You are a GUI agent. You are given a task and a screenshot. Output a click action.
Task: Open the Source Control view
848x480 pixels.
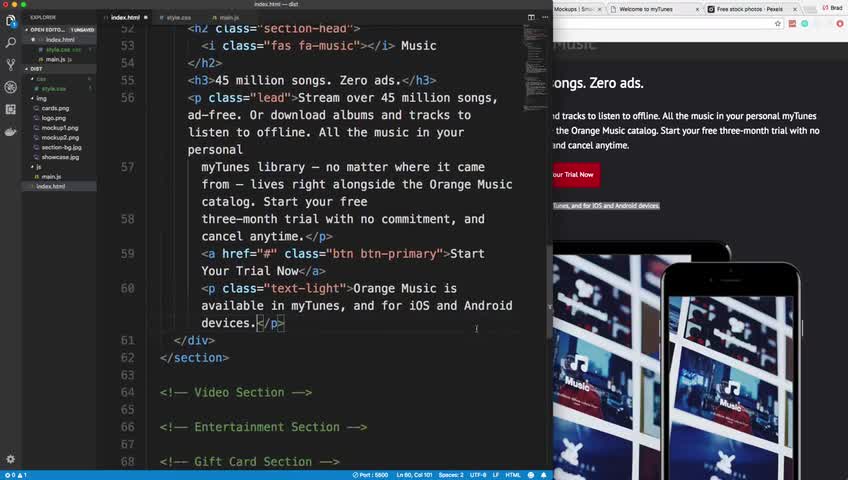(x=10, y=65)
